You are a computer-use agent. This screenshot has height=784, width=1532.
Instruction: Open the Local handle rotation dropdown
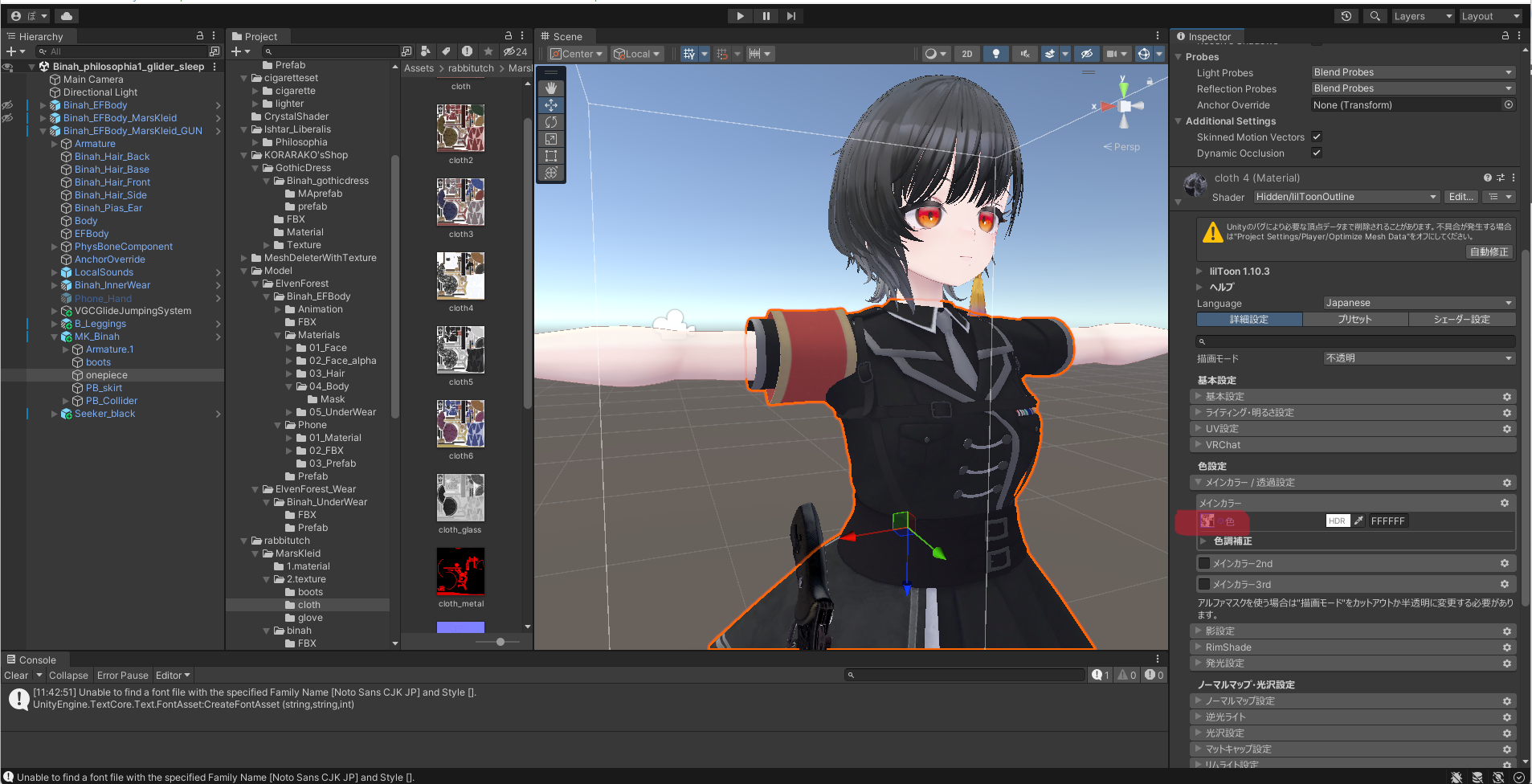click(636, 54)
